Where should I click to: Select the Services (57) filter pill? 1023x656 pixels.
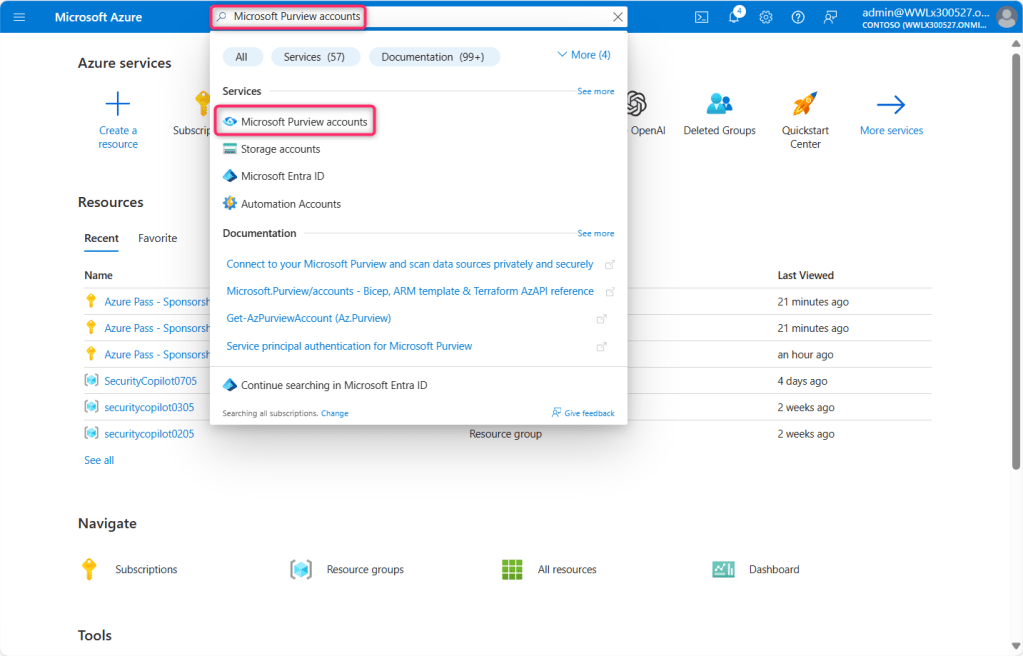[314, 57]
